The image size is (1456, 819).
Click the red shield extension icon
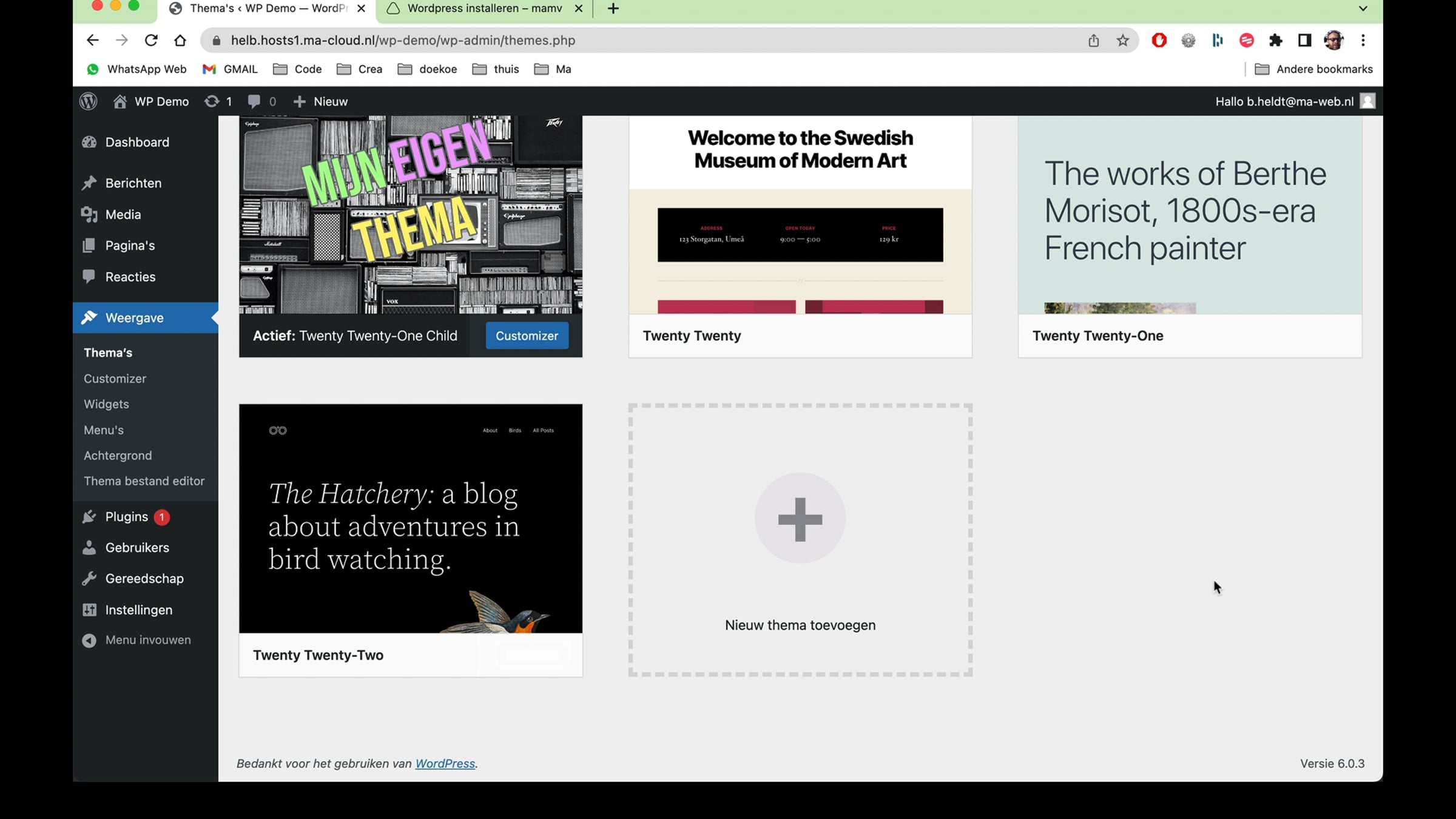click(x=1159, y=40)
